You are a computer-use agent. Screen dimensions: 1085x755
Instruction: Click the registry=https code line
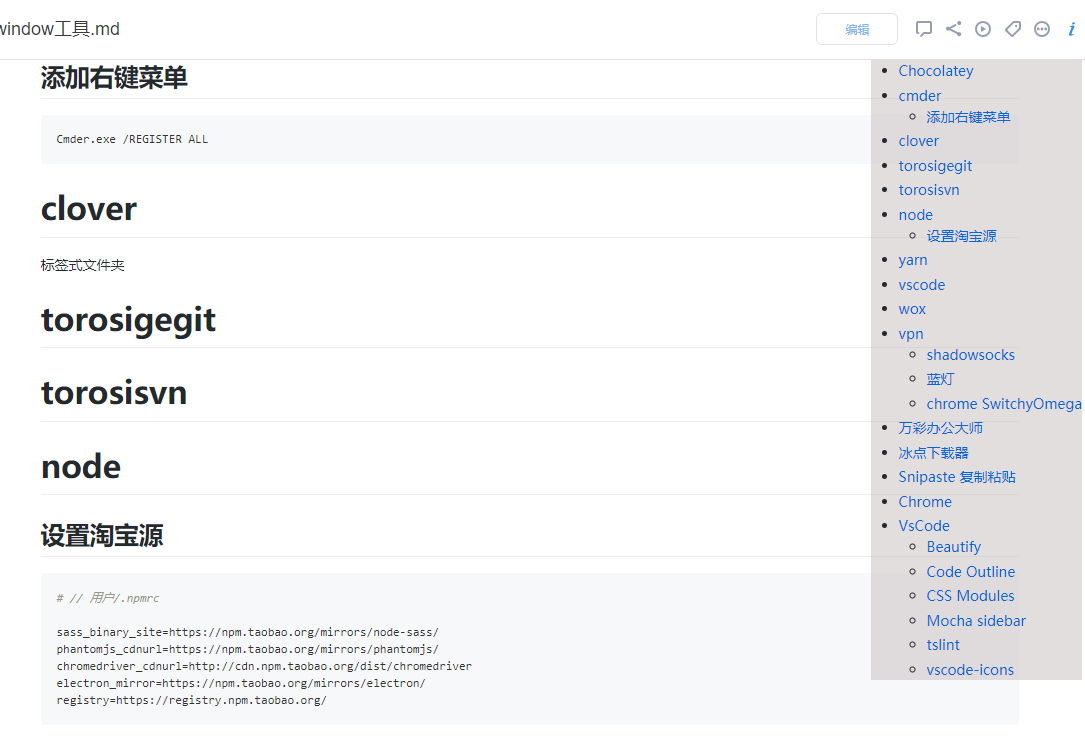(x=192, y=700)
